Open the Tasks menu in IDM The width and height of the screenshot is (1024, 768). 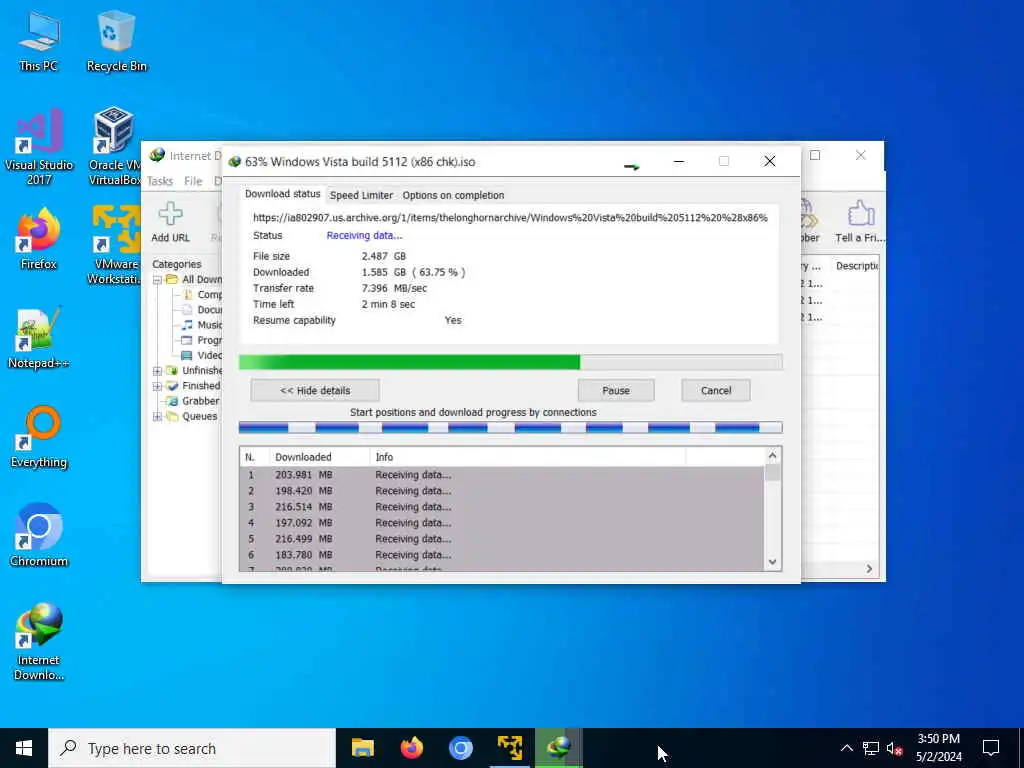[x=160, y=181]
